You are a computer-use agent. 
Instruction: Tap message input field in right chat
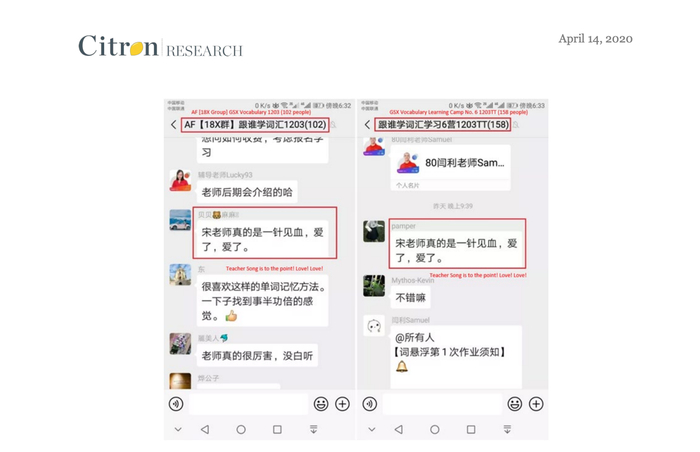click(442, 404)
